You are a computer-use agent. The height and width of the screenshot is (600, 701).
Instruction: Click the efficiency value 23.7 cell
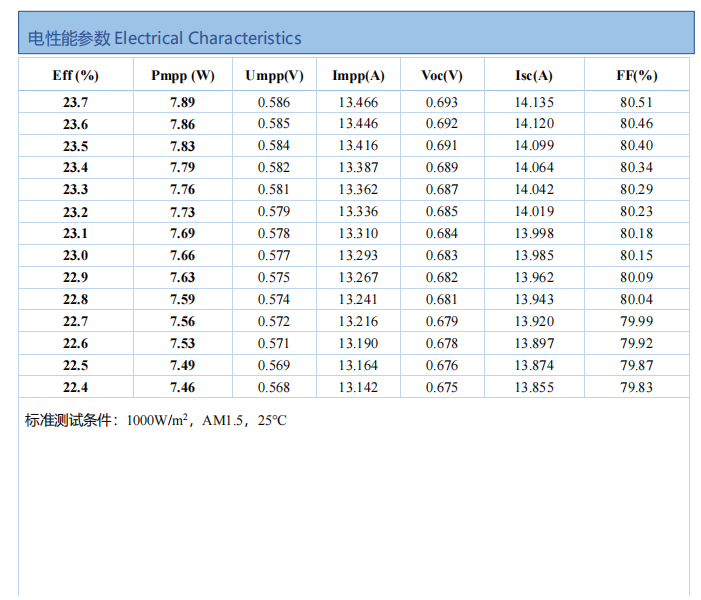[75, 102]
